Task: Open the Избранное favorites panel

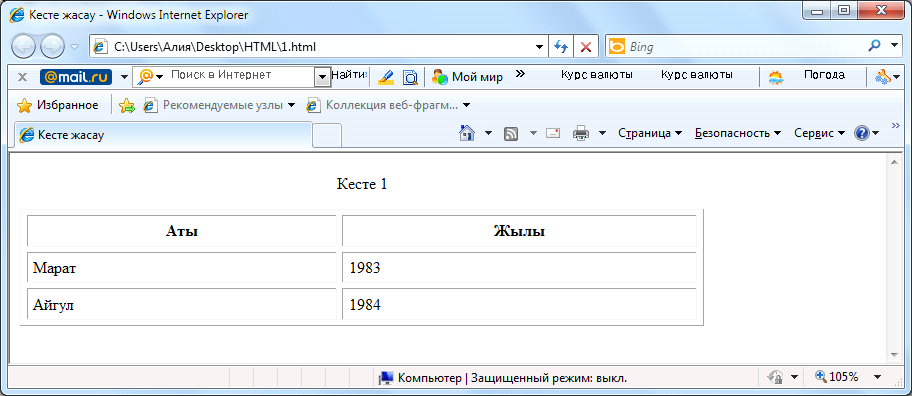Action: point(57,105)
